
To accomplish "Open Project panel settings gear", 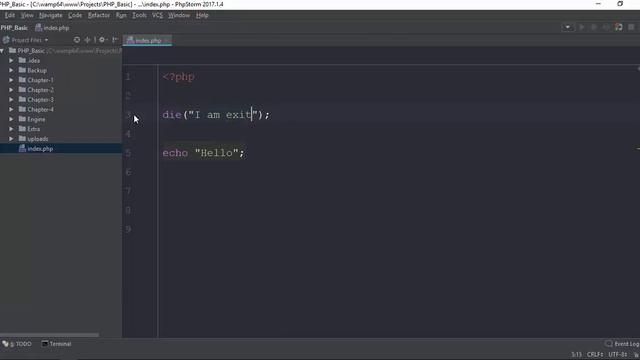I will coord(102,40).
